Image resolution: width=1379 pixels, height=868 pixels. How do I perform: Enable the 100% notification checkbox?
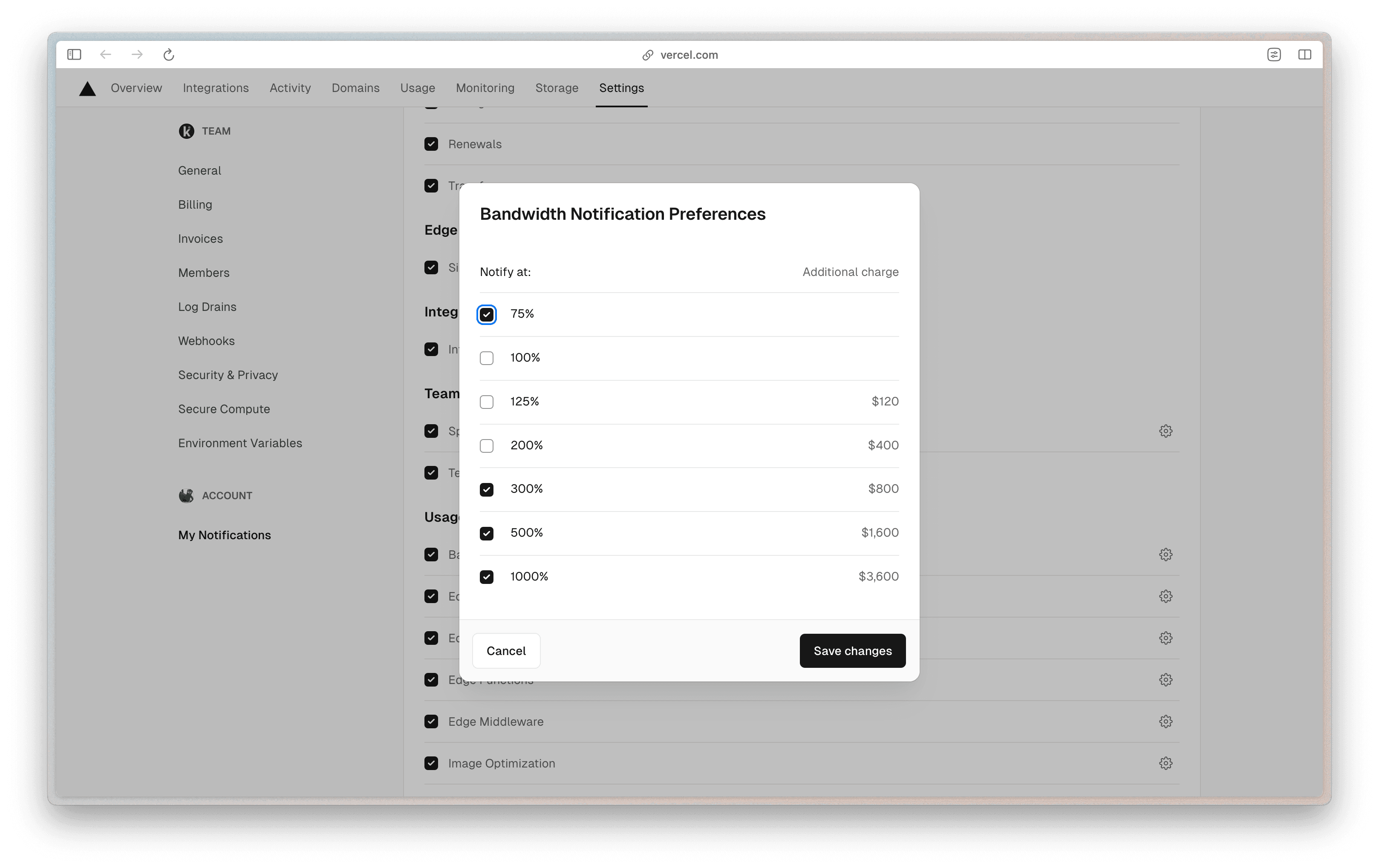pos(487,358)
